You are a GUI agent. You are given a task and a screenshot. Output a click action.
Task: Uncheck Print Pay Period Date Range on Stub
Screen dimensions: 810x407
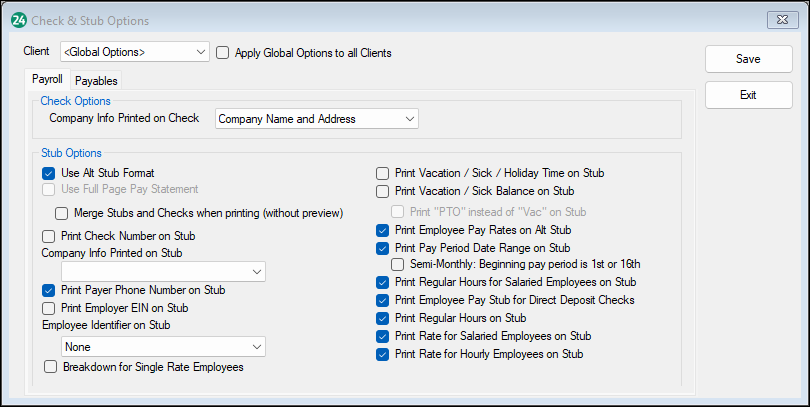tap(382, 248)
